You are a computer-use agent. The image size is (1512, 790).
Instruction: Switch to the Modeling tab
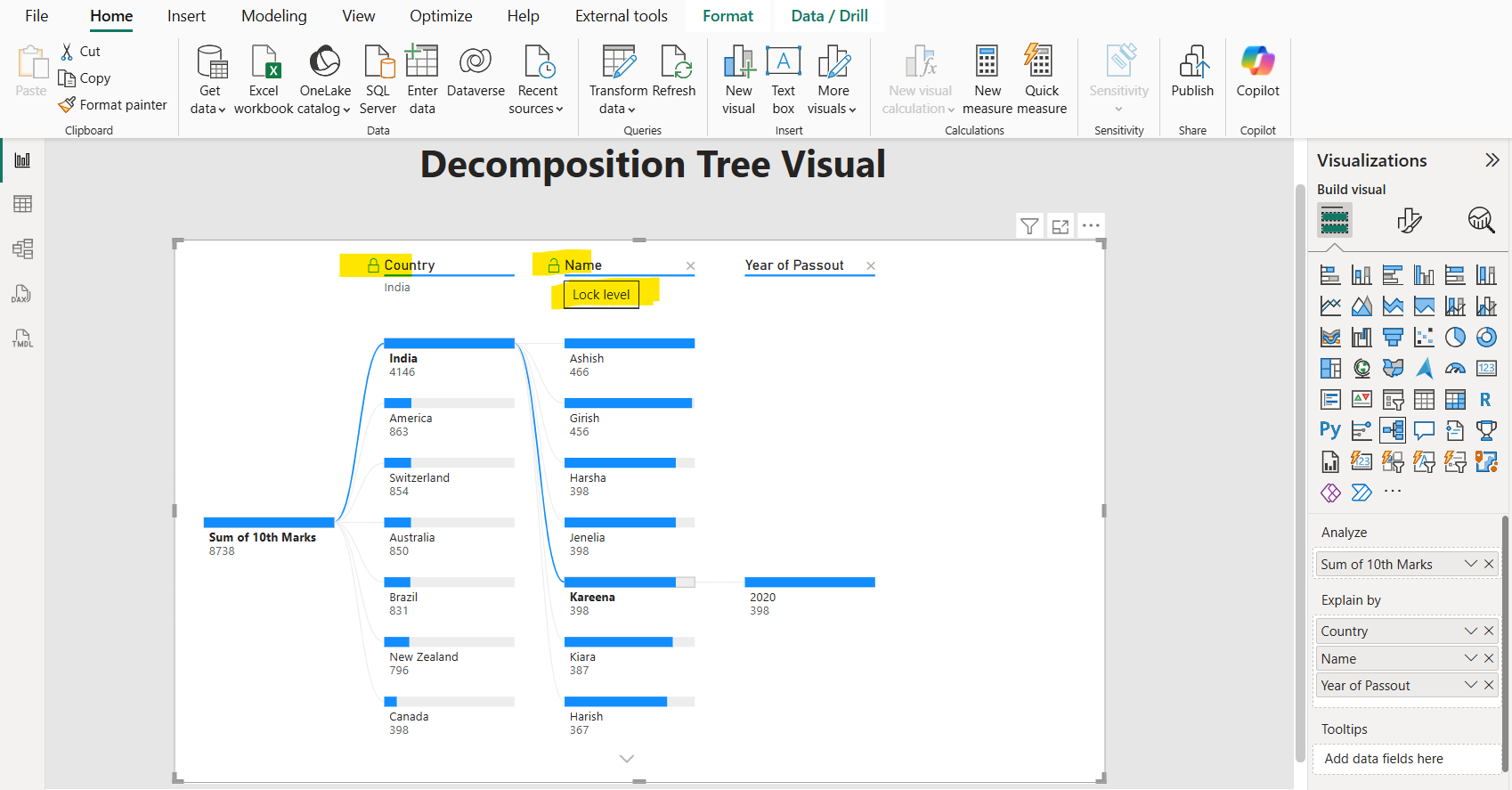[273, 16]
